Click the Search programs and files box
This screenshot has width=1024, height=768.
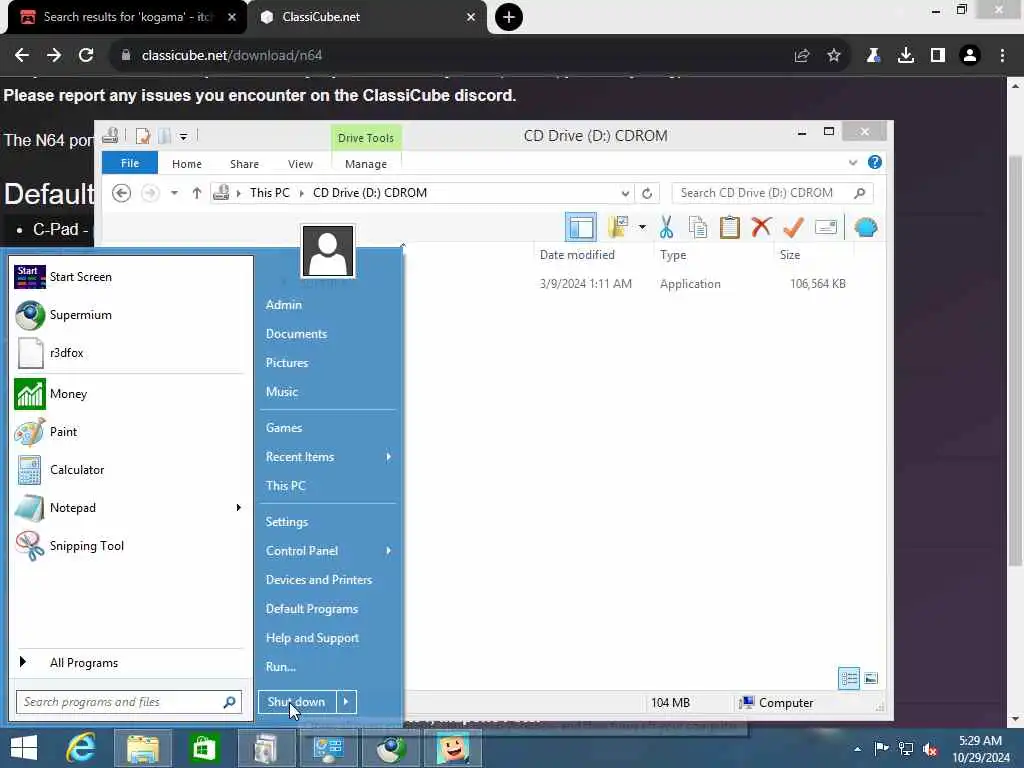click(129, 702)
